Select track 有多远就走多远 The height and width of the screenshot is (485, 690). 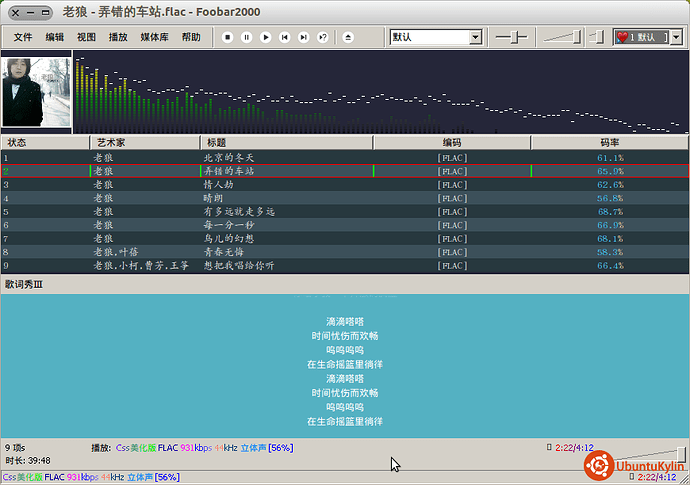[345, 212]
